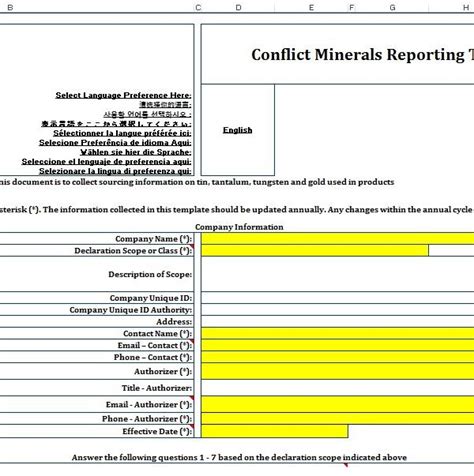This screenshot has height=476, width=474.
Task: Click the Select Language Preference Here label
Action: tap(123, 95)
